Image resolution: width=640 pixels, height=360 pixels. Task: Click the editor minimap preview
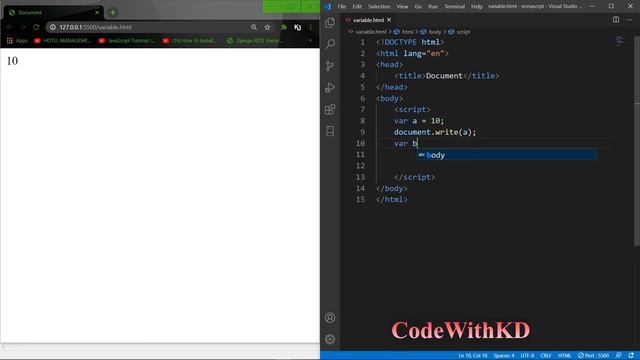[x=620, y=40]
